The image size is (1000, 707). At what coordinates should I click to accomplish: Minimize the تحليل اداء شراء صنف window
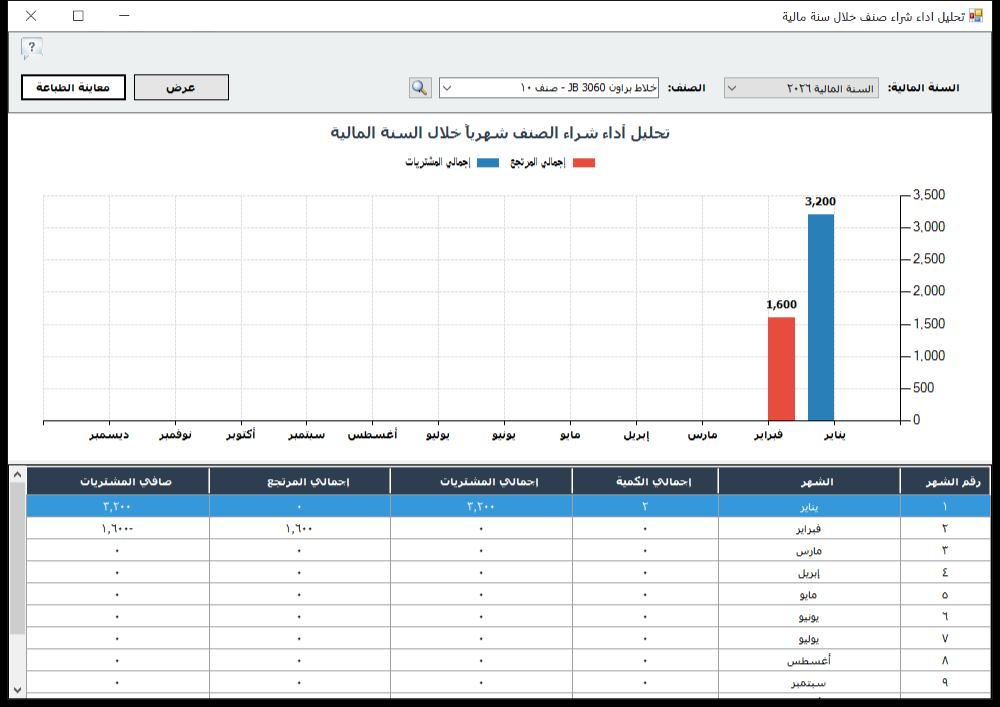[x=124, y=16]
